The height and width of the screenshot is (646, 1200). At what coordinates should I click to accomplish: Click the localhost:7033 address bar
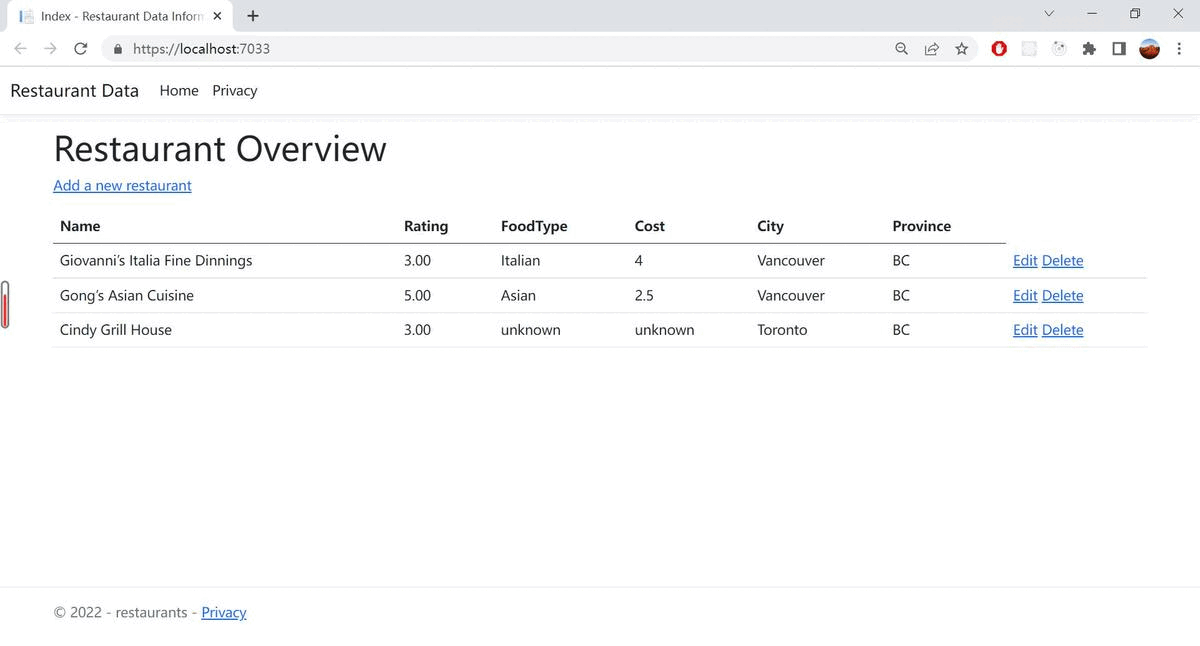coord(500,48)
